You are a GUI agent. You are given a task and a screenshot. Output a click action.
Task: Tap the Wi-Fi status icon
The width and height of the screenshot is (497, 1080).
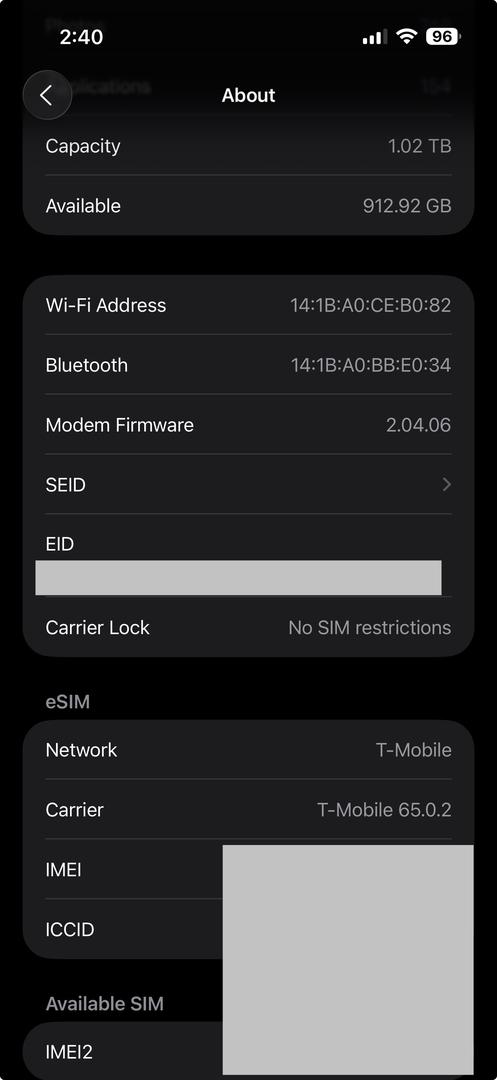tap(407, 37)
